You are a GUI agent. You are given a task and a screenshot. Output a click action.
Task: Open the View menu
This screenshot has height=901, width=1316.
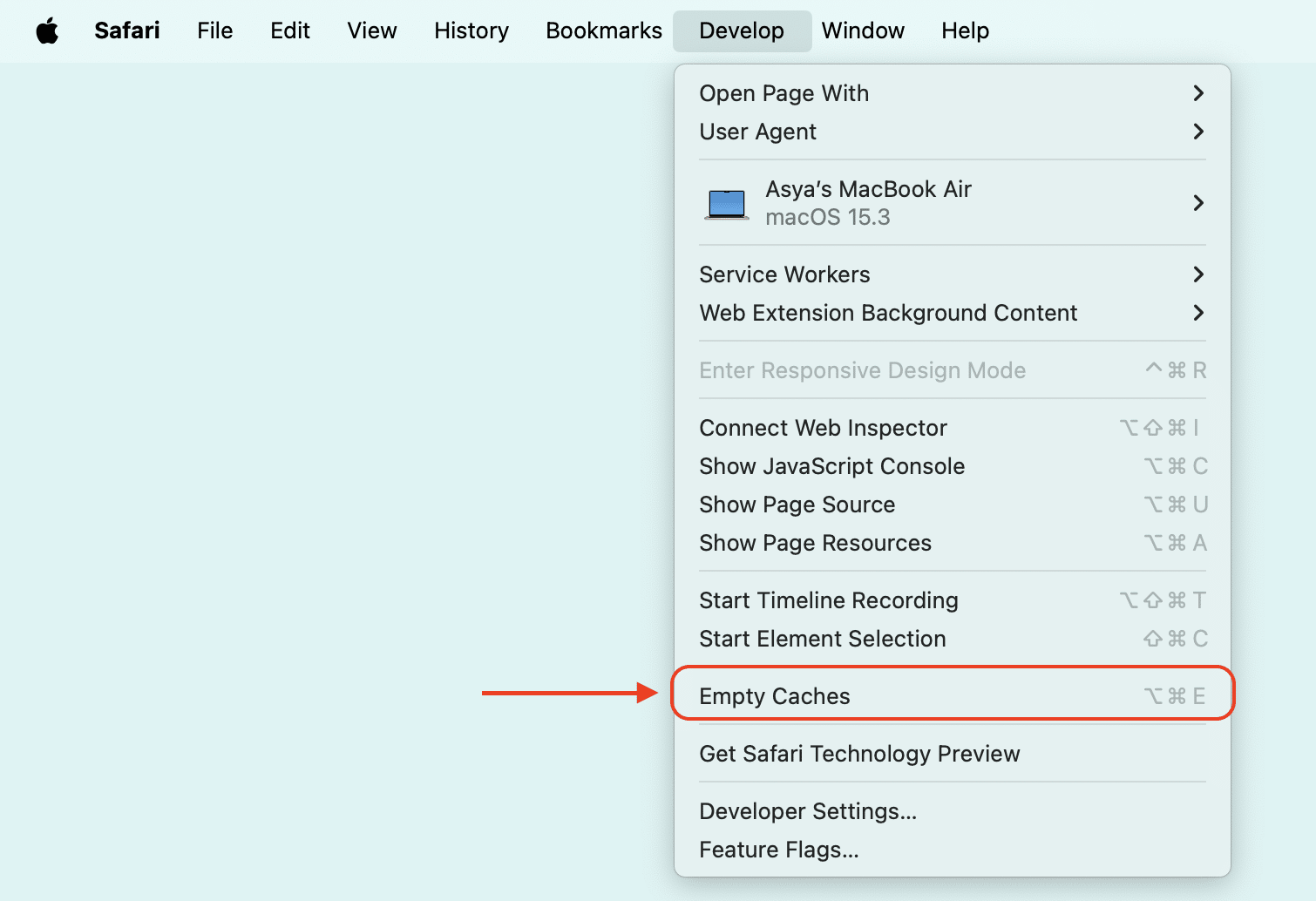pyautogui.click(x=372, y=31)
